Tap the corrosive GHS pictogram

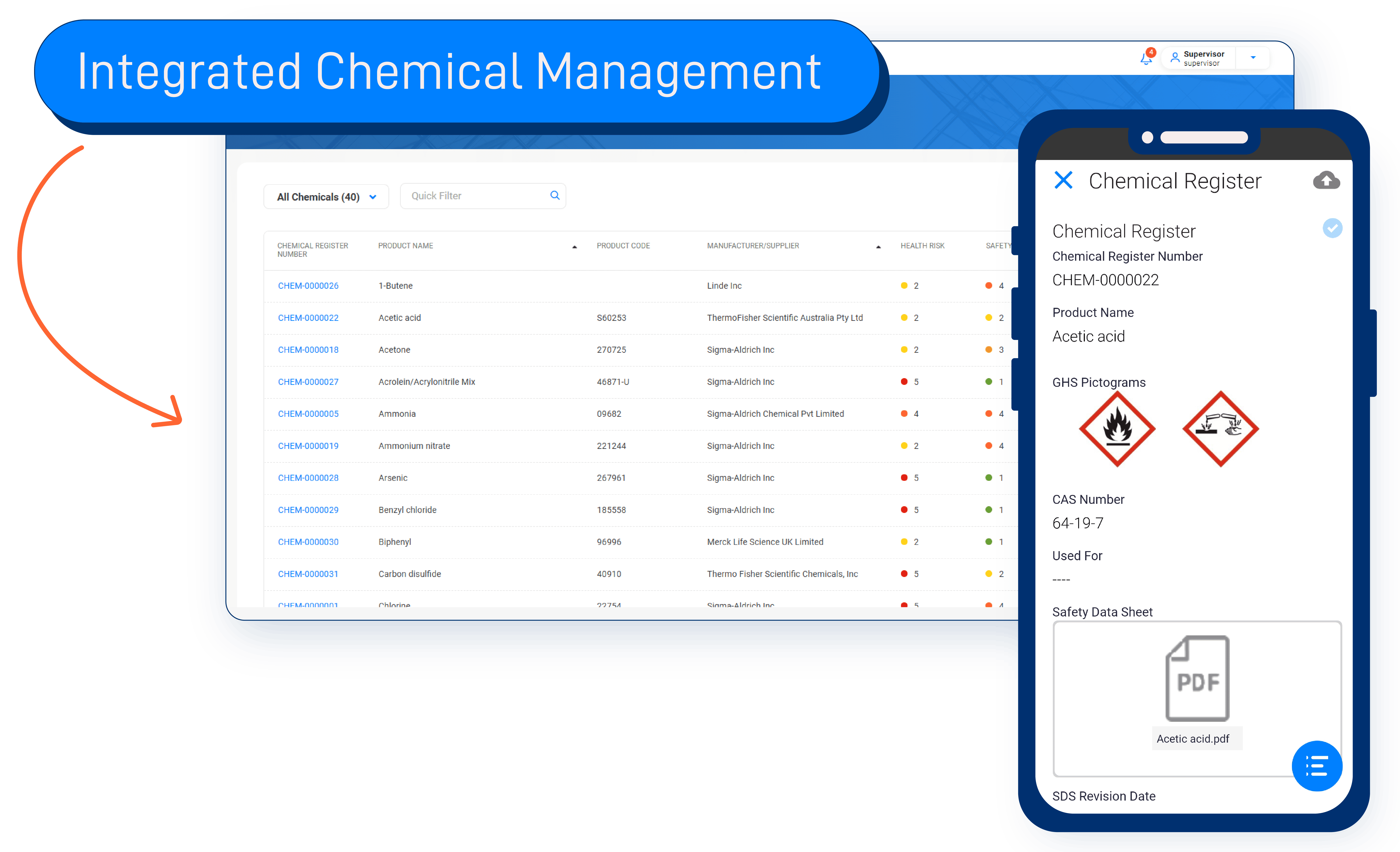click(1220, 429)
